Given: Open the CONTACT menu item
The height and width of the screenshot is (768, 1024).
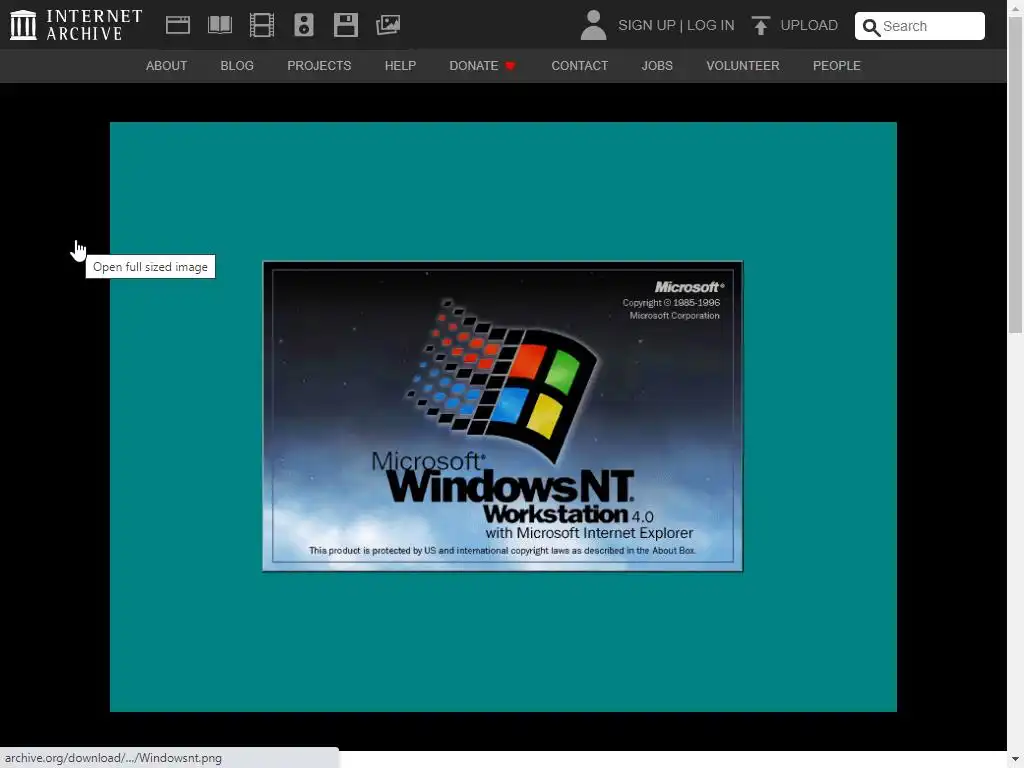Looking at the screenshot, I should click(579, 66).
